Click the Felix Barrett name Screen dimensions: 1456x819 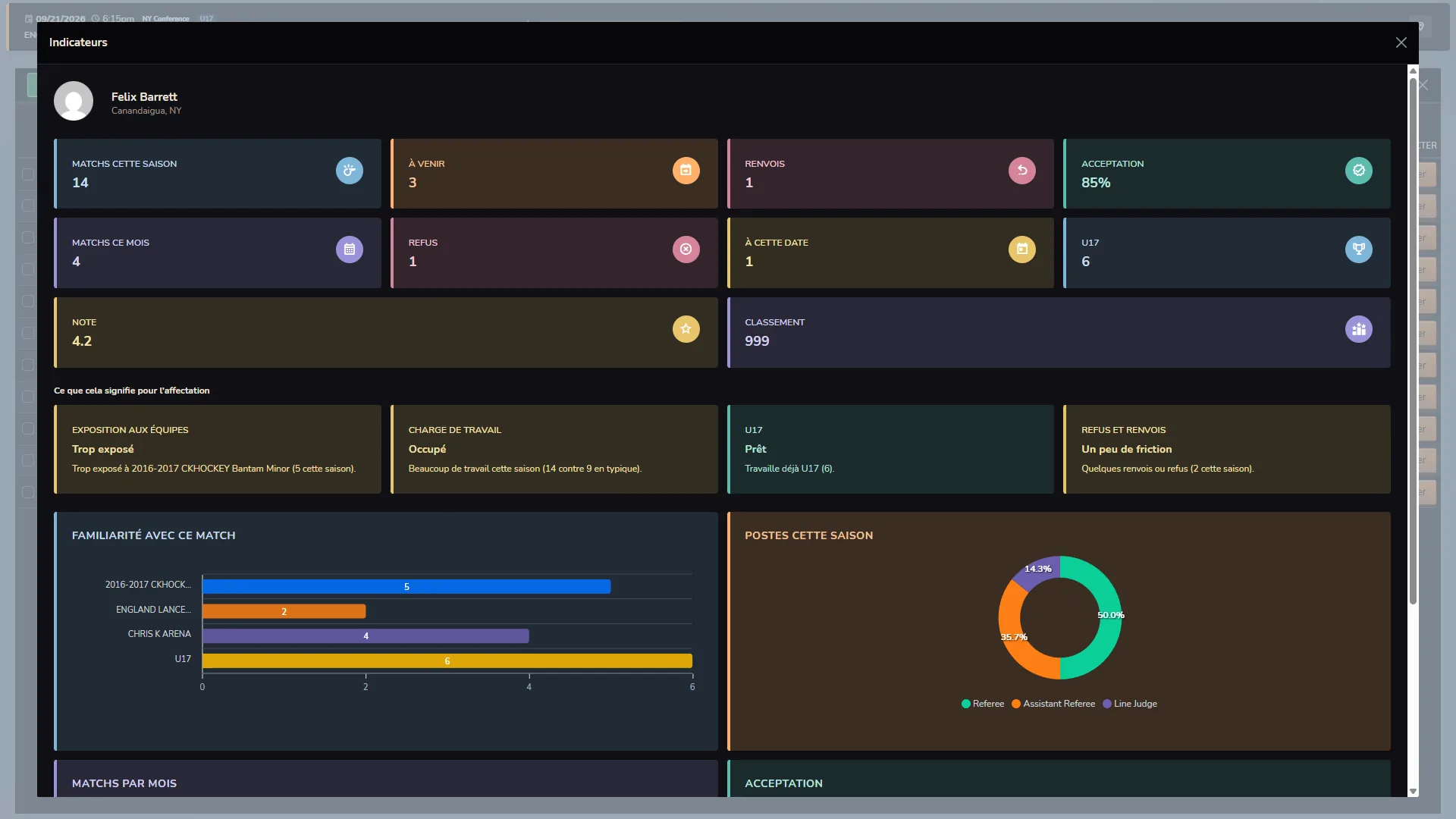pos(144,97)
